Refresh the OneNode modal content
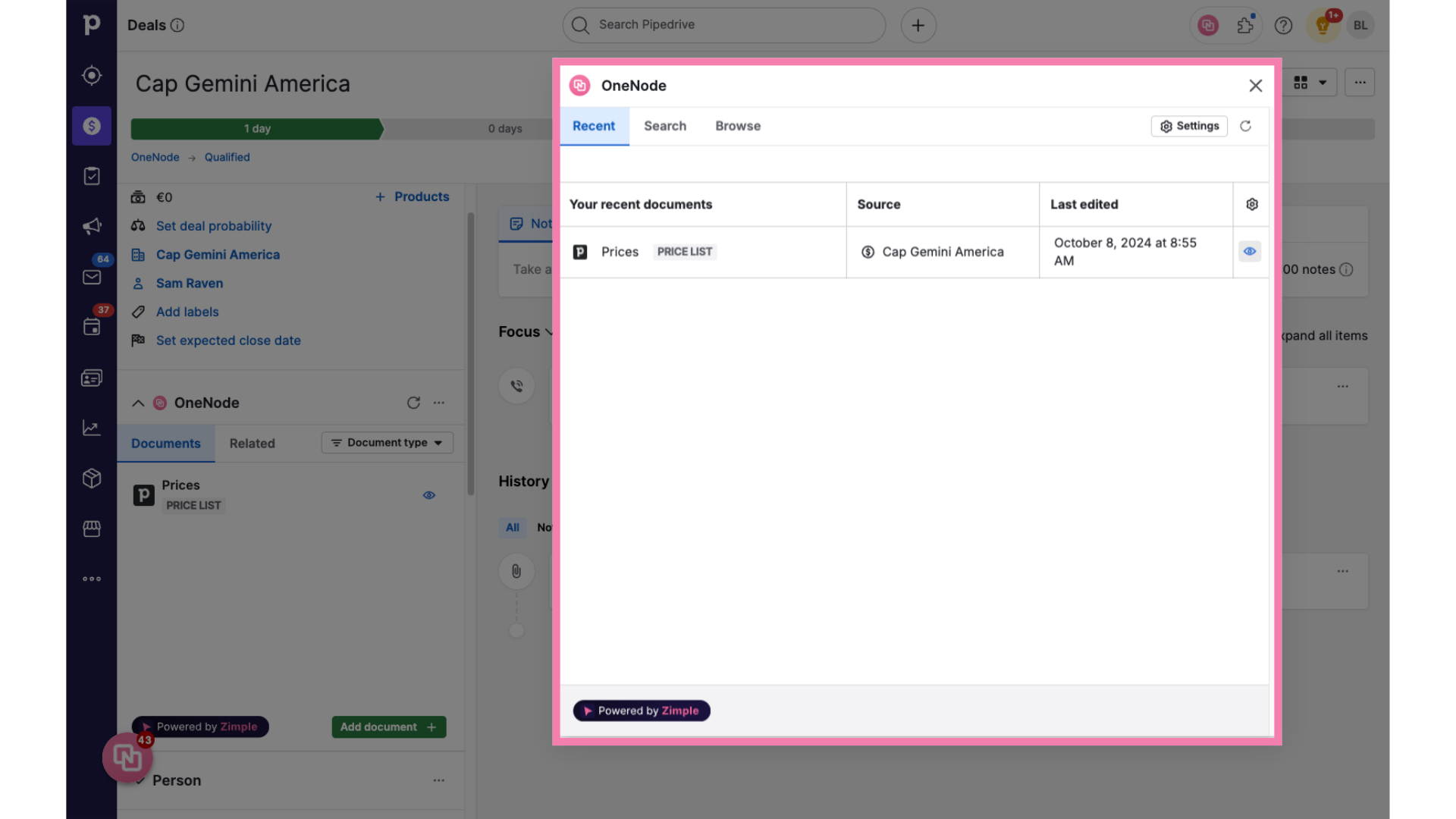The image size is (1456, 819). coord(1245,126)
